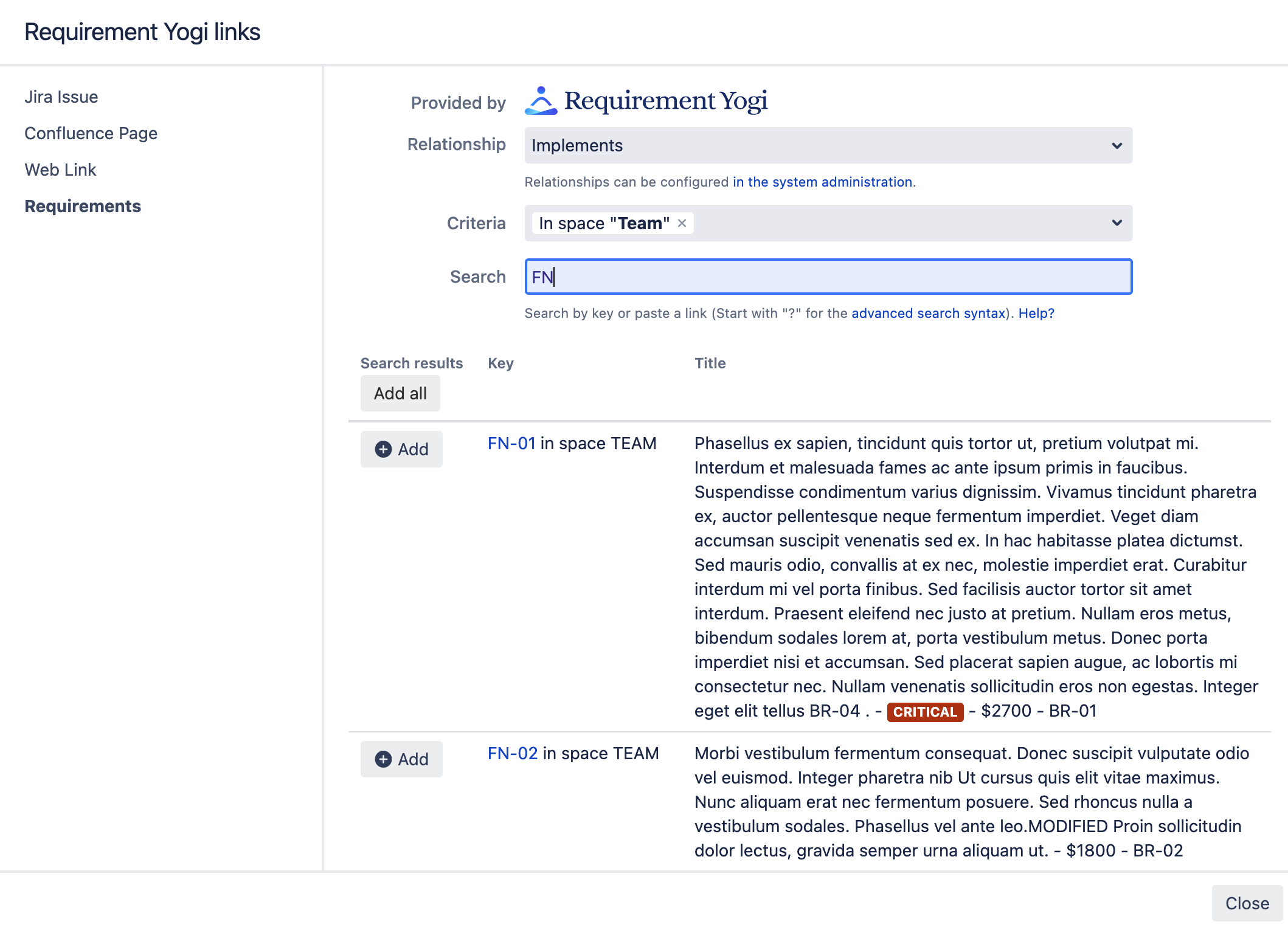Switch to the Jira Issue section
Viewport: 1288px width, 930px height.
click(61, 97)
